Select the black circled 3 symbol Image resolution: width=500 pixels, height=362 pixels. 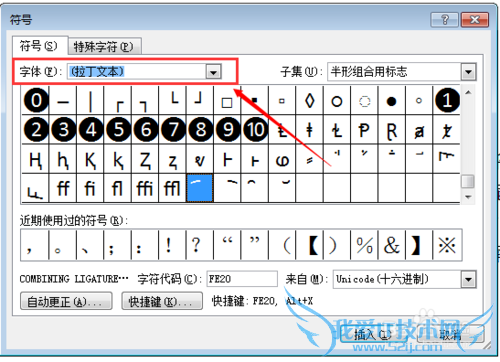[x=63, y=130]
